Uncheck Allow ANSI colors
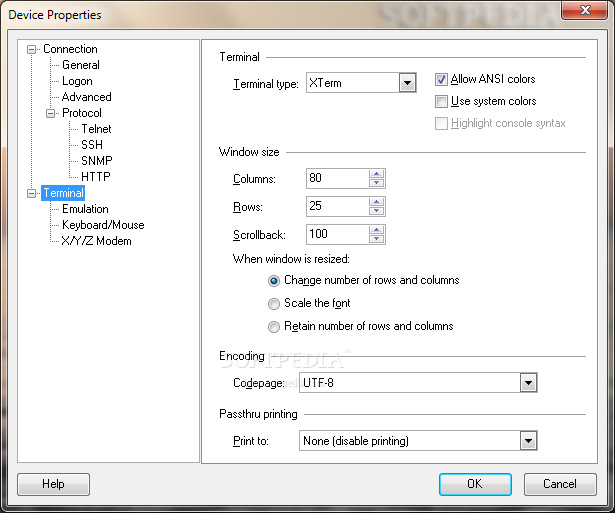The image size is (615, 513). pyautogui.click(x=441, y=80)
